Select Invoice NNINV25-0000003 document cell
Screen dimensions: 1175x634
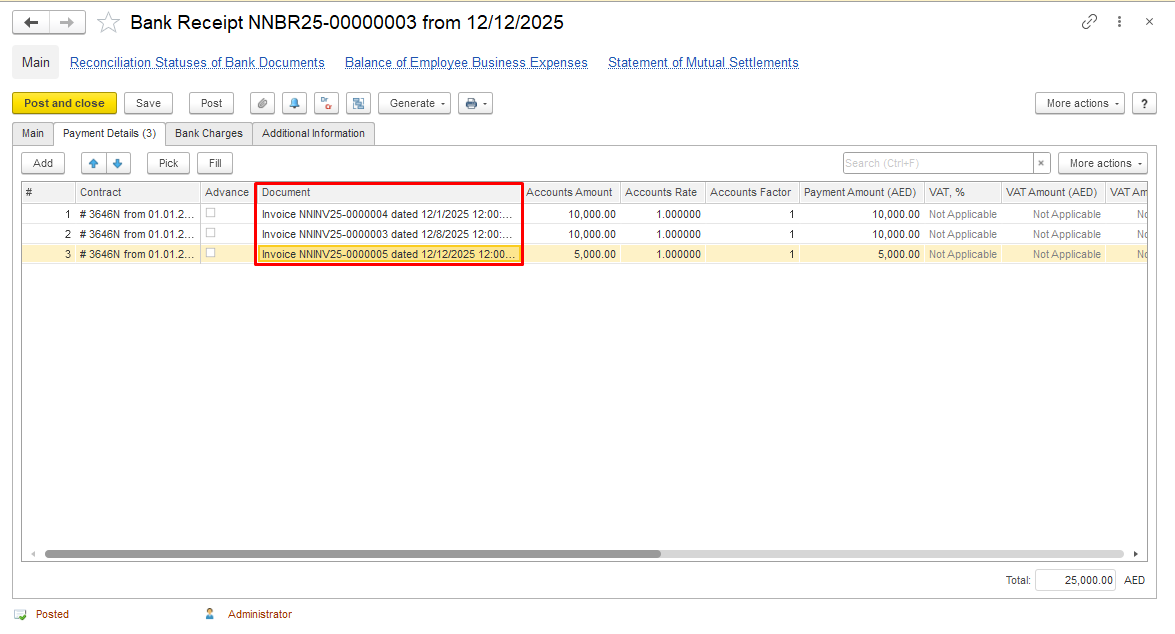click(388, 235)
